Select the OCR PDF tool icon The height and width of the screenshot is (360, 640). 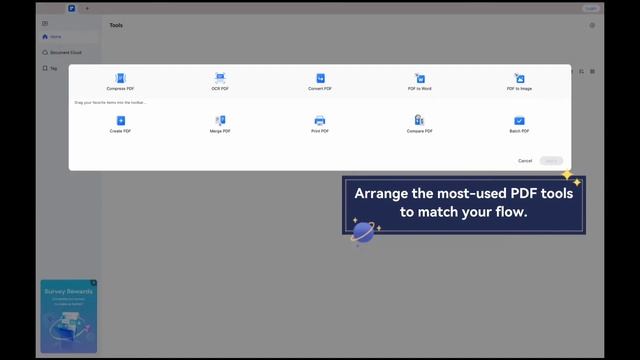click(220, 78)
